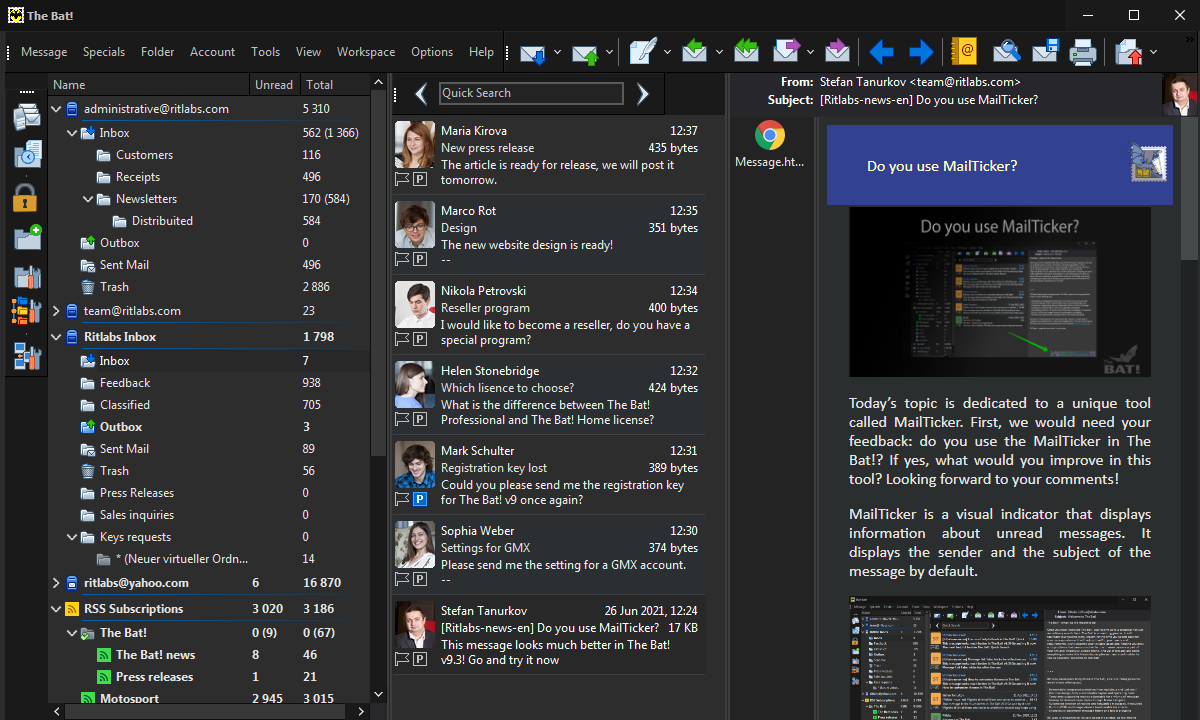The image size is (1200, 720).
Task: Click the Search messages magnifier icon
Action: click(1005, 52)
